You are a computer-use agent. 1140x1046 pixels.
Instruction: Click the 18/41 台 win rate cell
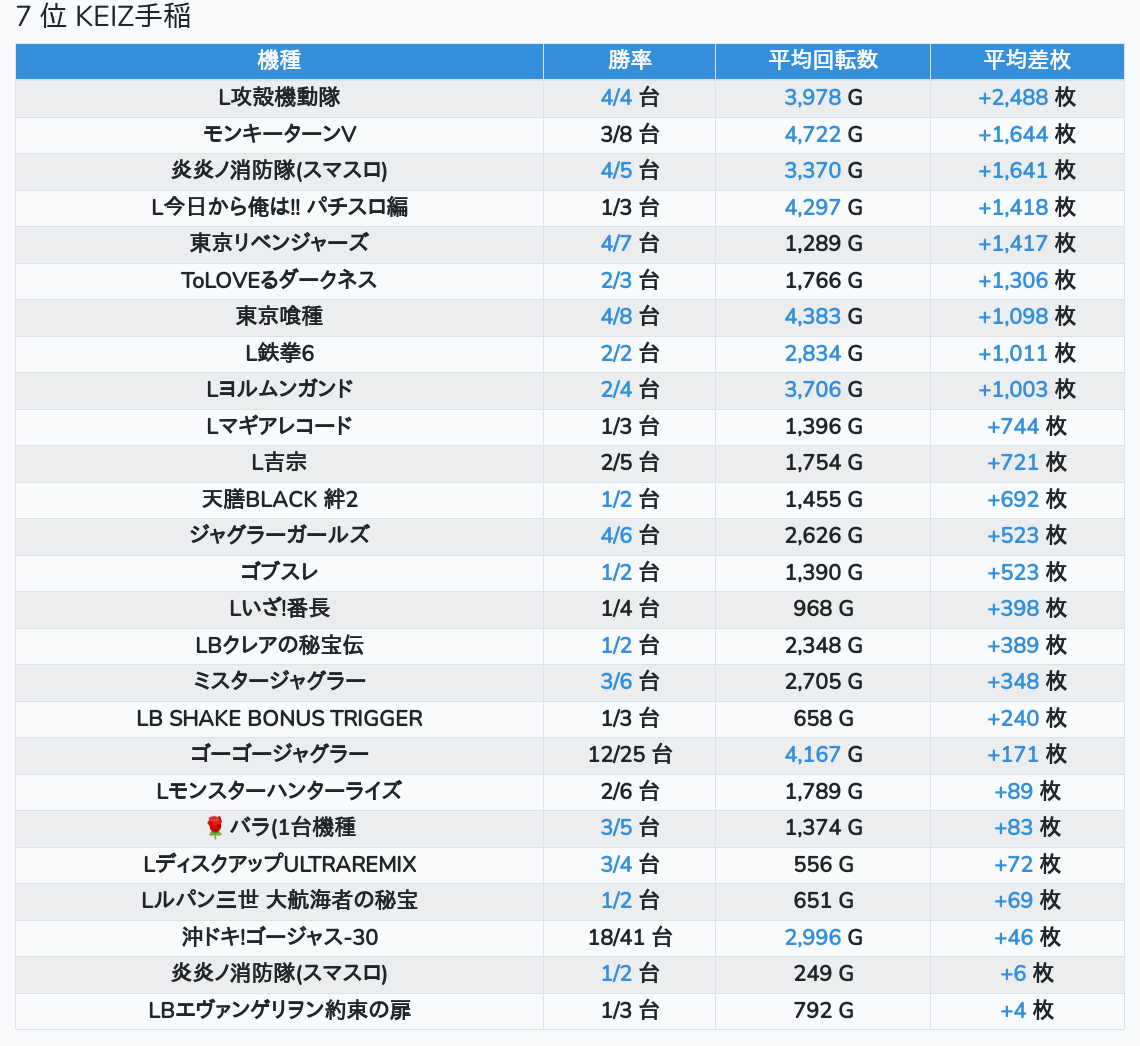tap(629, 937)
